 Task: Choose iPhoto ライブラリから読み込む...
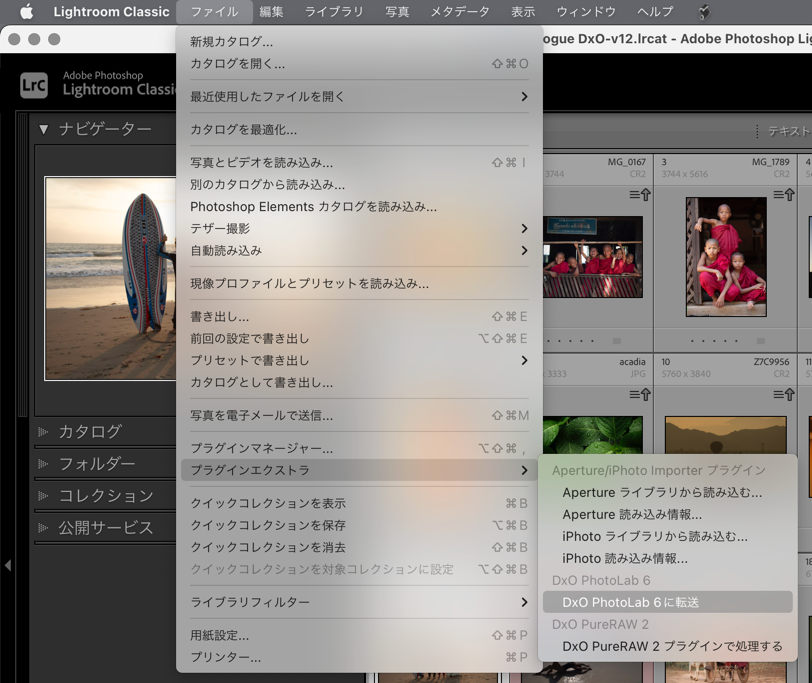pyautogui.click(x=668, y=536)
